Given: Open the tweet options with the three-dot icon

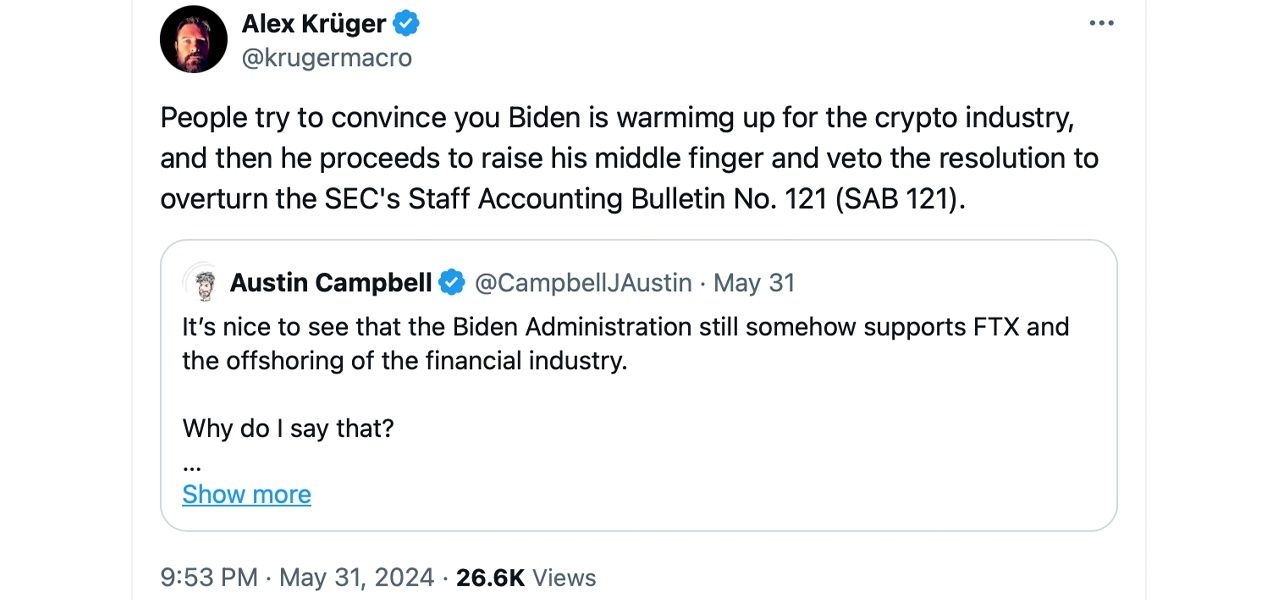Looking at the screenshot, I should tap(1101, 22).
